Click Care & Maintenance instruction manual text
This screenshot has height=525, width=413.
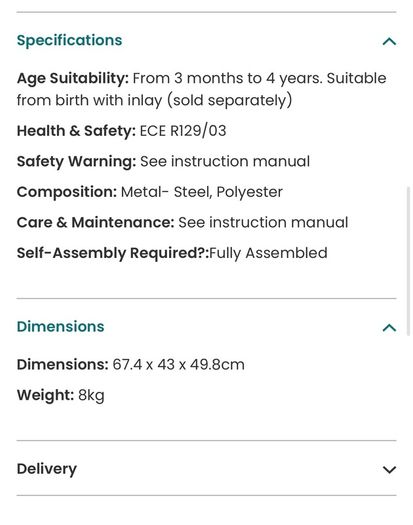[263, 223]
